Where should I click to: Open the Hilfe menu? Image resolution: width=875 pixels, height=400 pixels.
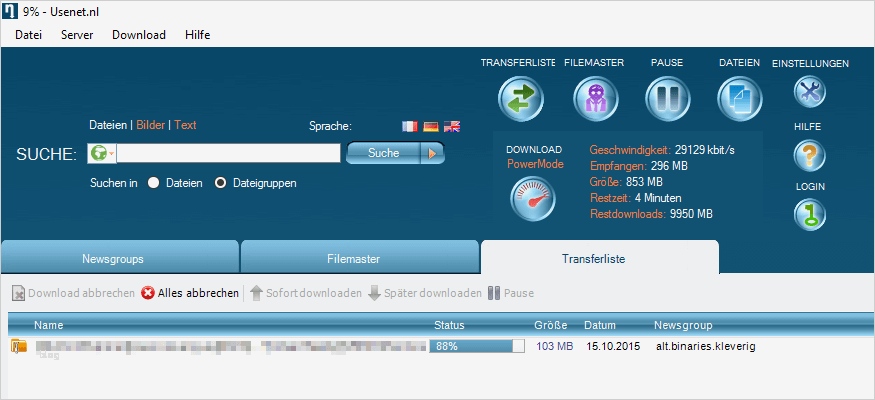pyautogui.click(x=198, y=35)
